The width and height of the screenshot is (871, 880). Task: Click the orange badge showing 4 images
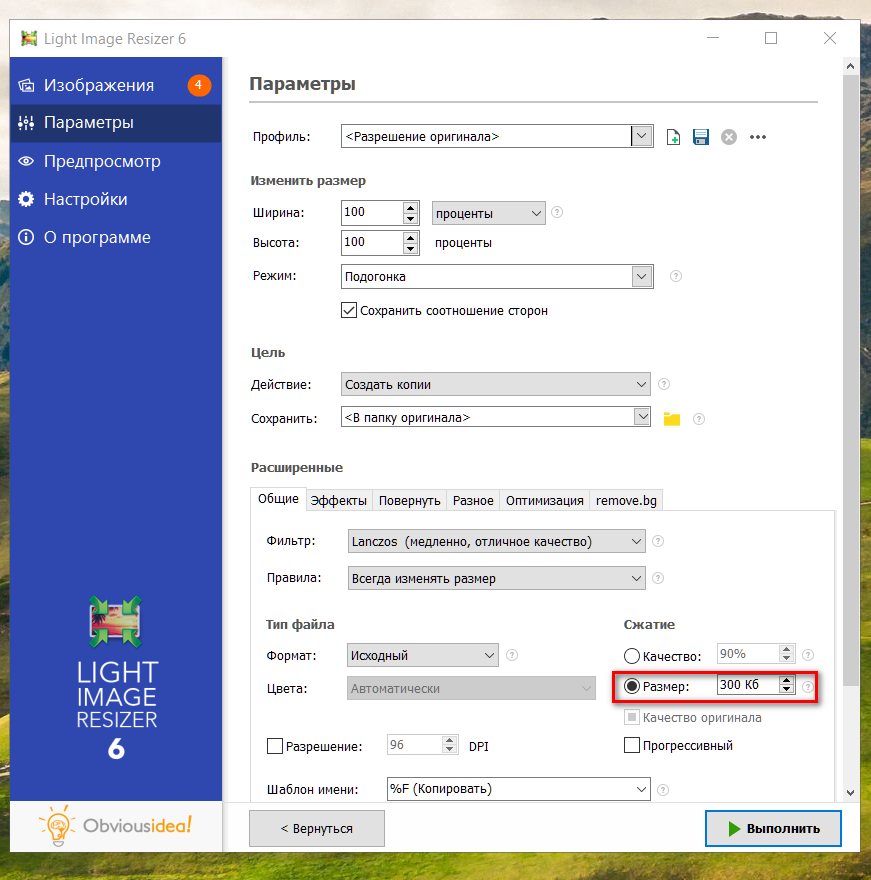click(x=199, y=85)
